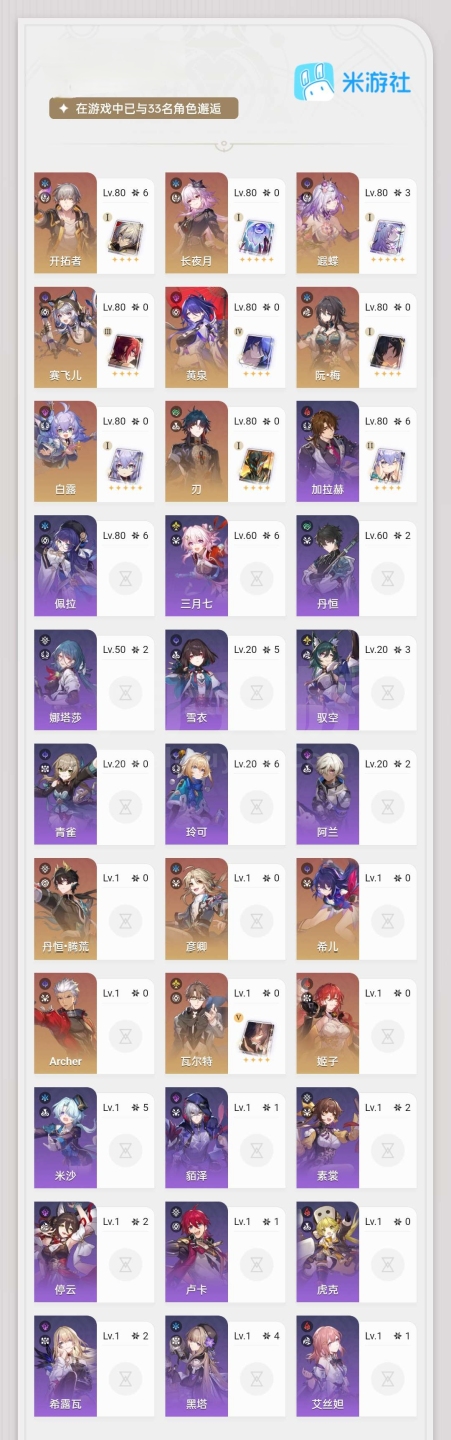Click the 在游戏中已与33名角色邂逅 banner
Image resolution: width=451 pixels, height=1440 pixels.
(144, 109)
